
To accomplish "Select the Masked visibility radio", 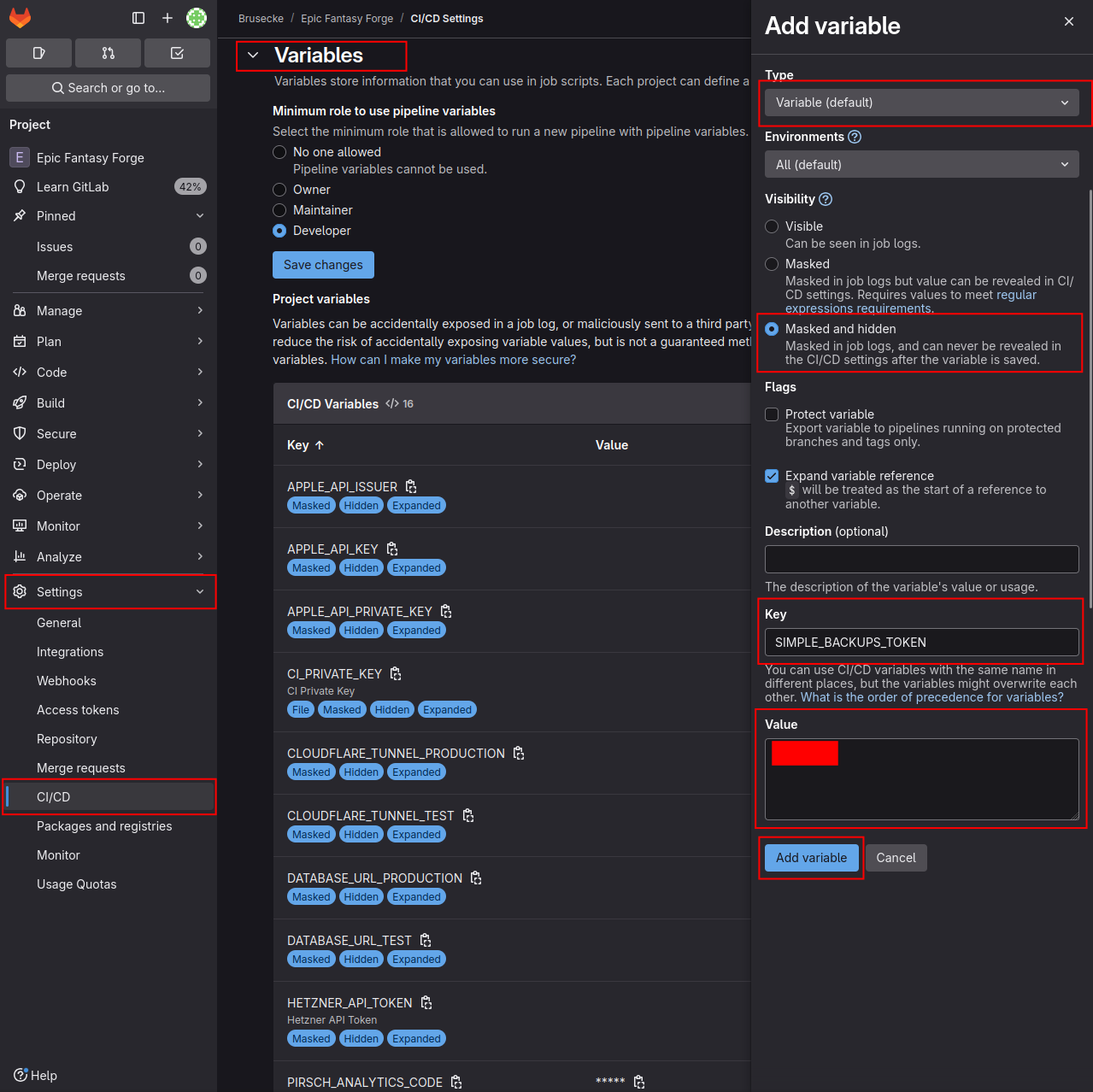I will point(772,264).
